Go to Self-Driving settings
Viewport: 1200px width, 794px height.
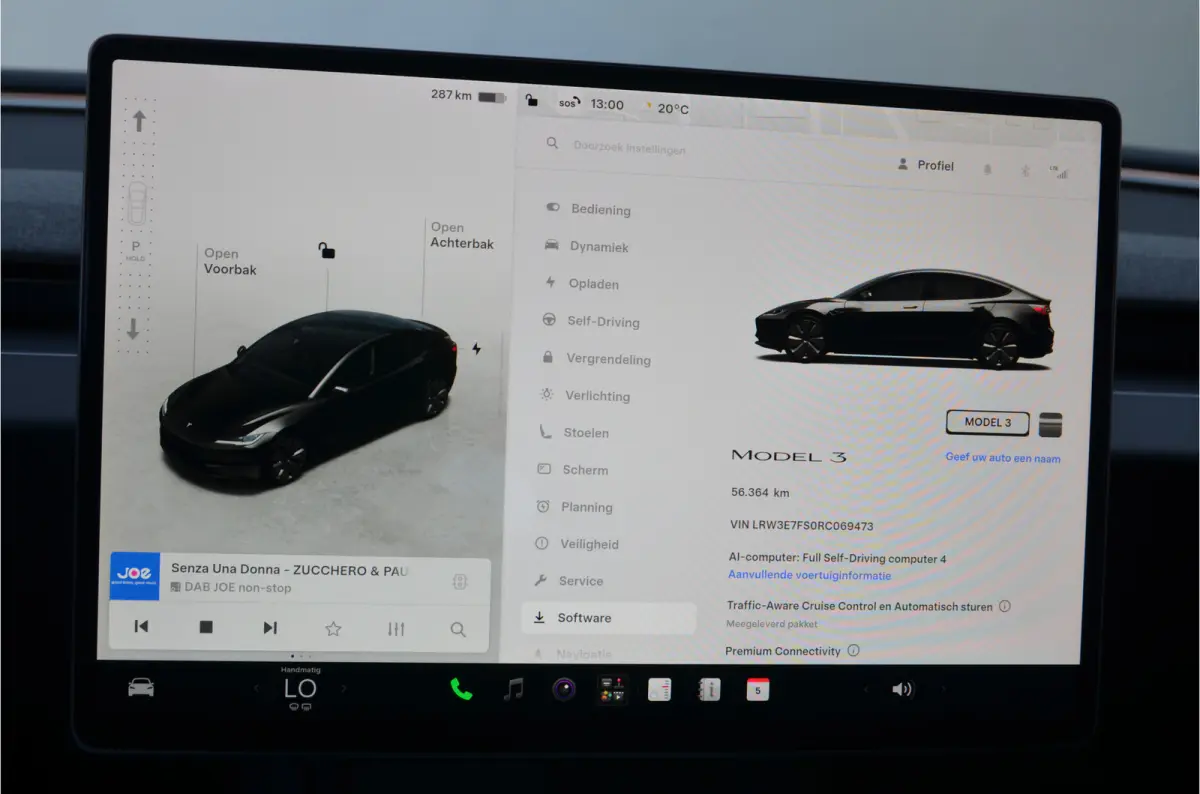[x=591, y=321]
